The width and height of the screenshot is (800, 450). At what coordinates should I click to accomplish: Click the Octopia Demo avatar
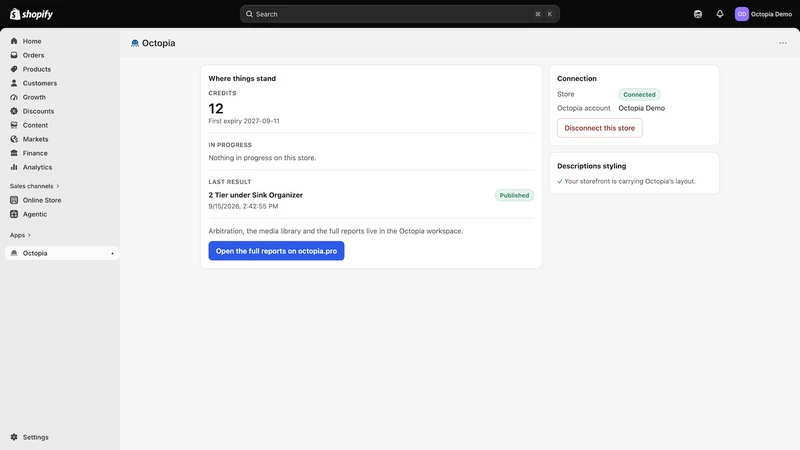point(741,14)
